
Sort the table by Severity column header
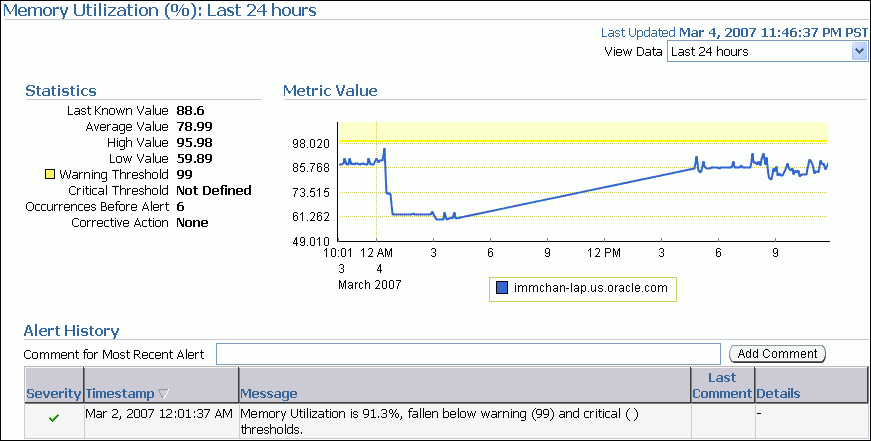(x=54, y=394)
